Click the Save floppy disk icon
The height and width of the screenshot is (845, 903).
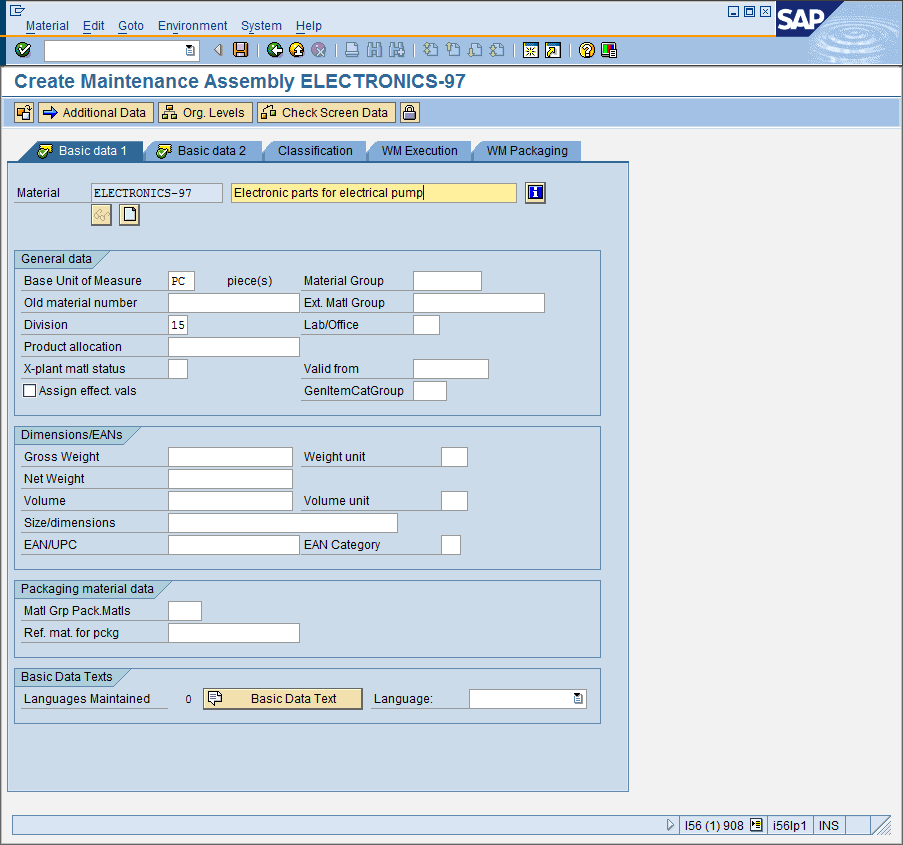[x=240, y=50]
